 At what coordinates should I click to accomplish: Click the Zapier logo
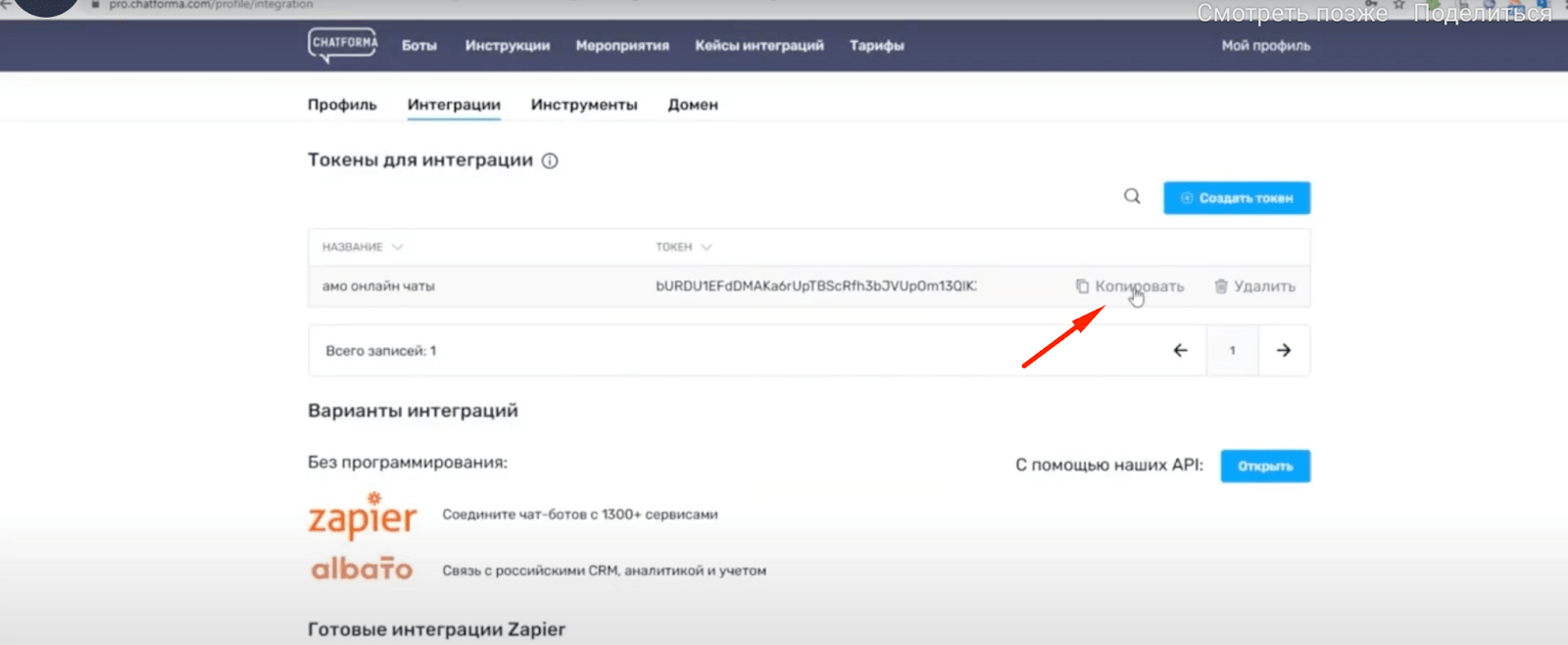pyautogui.click(x=363, y=517)
